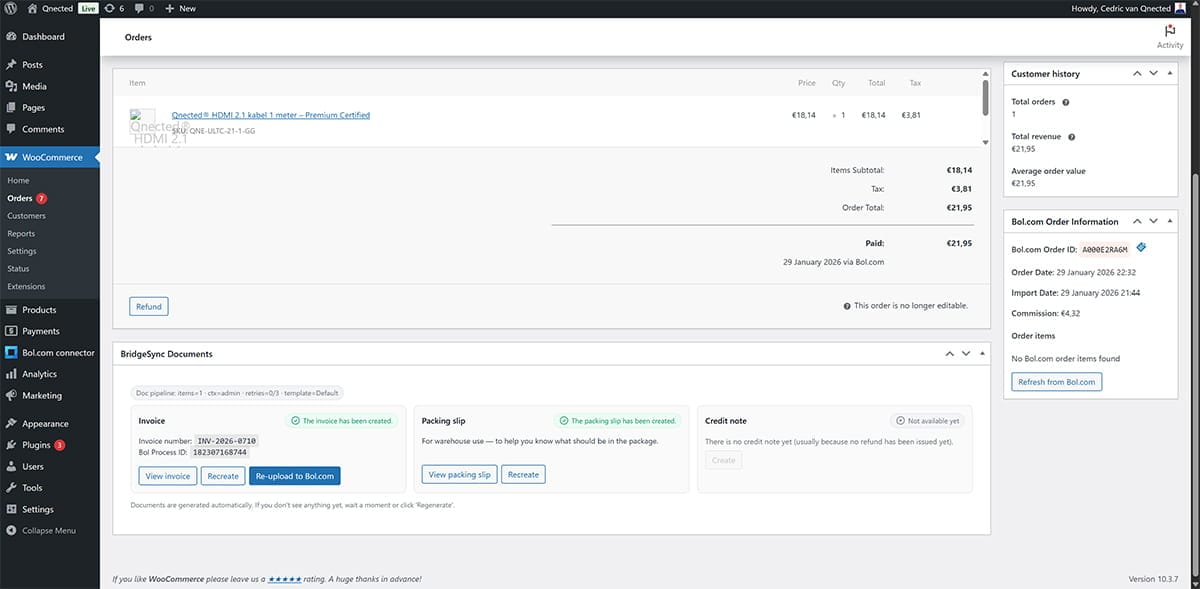Open comments via the speech bubble icon
This screenshot has height=589, width=1200.
[x=140, y=8]
